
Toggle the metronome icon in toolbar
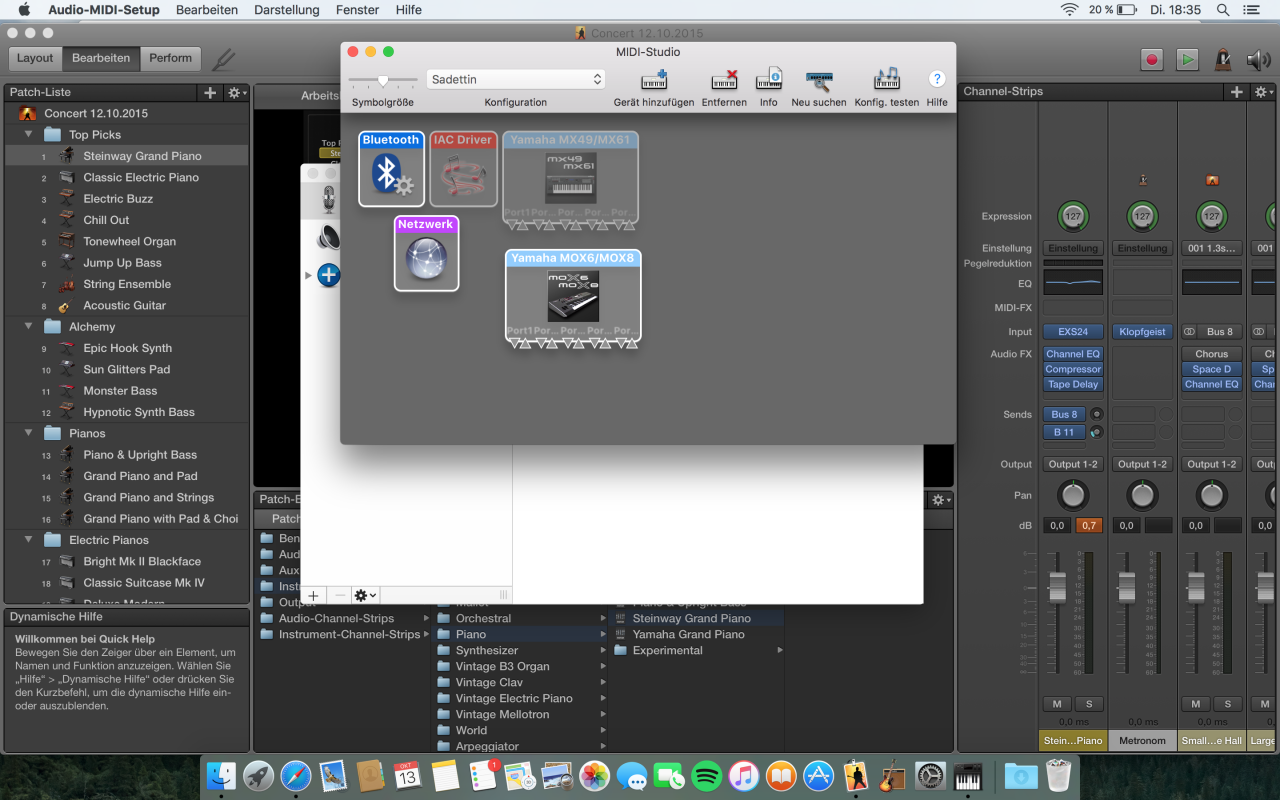(x=1222, y=59)
